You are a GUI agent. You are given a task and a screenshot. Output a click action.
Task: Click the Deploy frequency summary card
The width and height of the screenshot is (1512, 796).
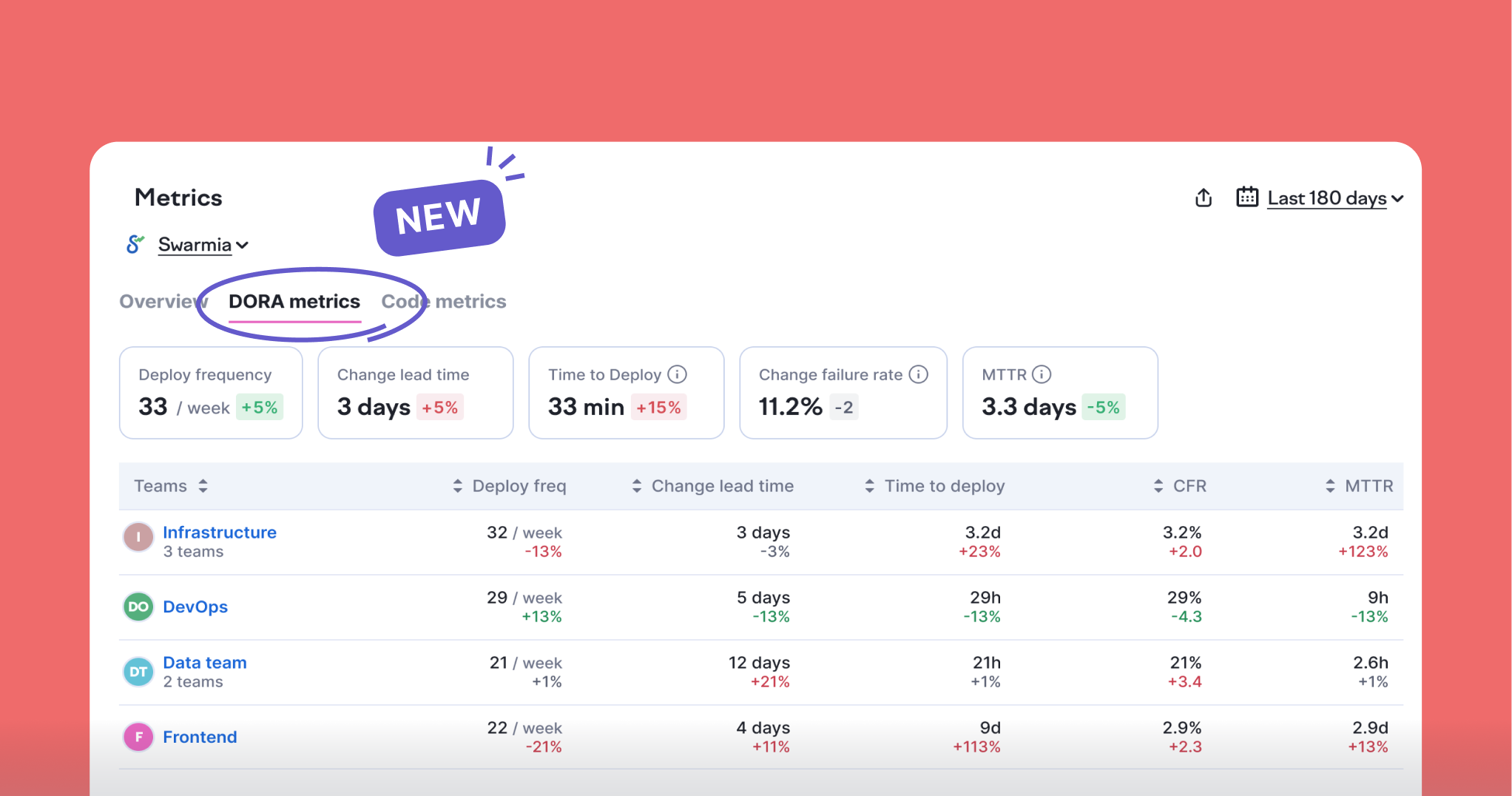pos(211,392)
